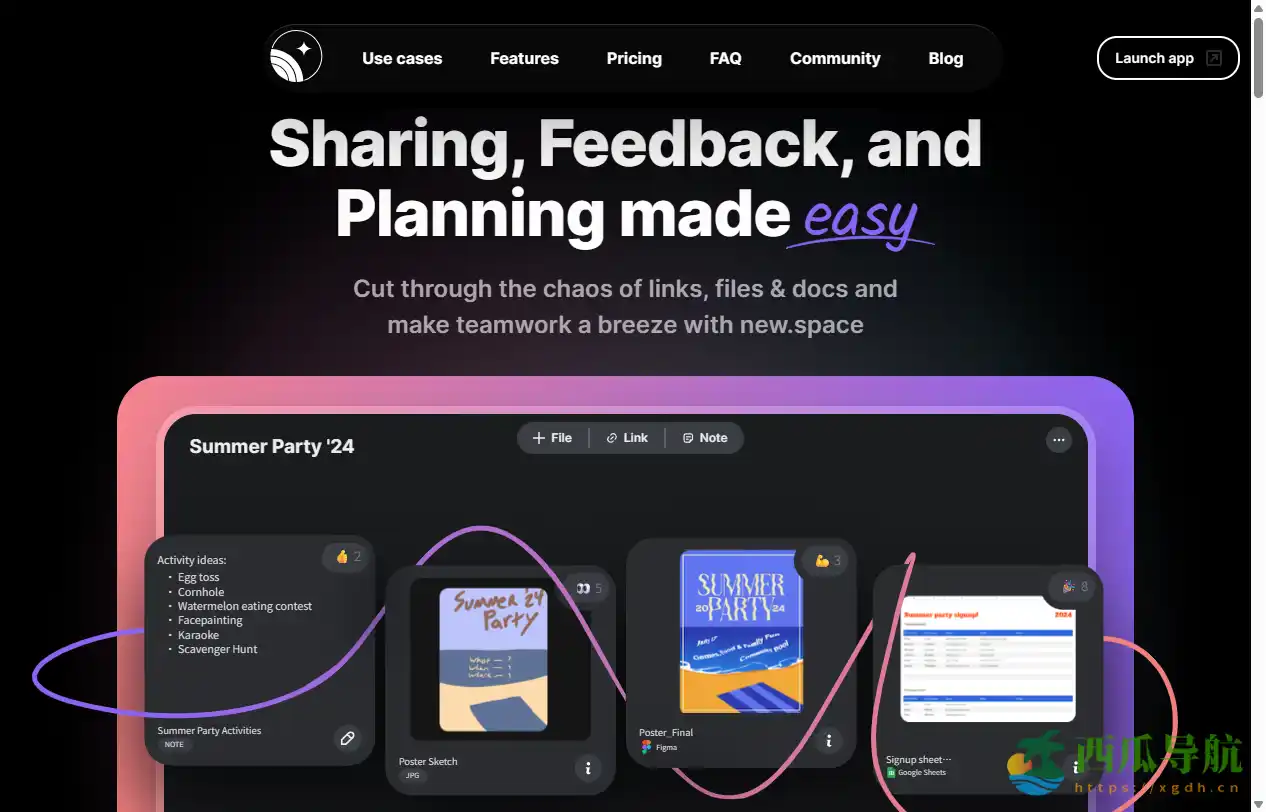Image resolution: width=1266 pixels, height=812 pixels.
Task: Add a new File to the board
Action: [553, 438]
